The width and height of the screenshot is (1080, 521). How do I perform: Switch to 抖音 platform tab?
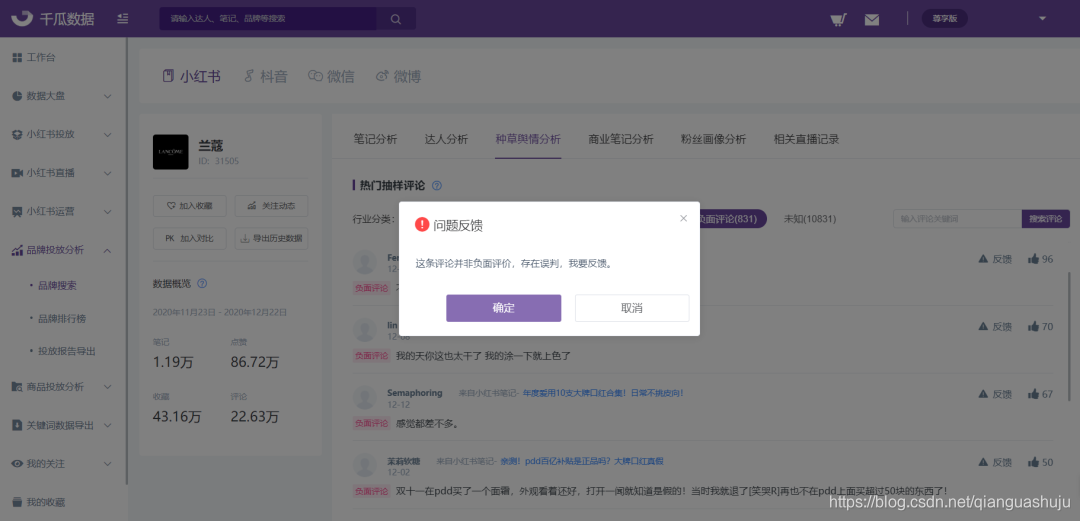click(266, 76)
